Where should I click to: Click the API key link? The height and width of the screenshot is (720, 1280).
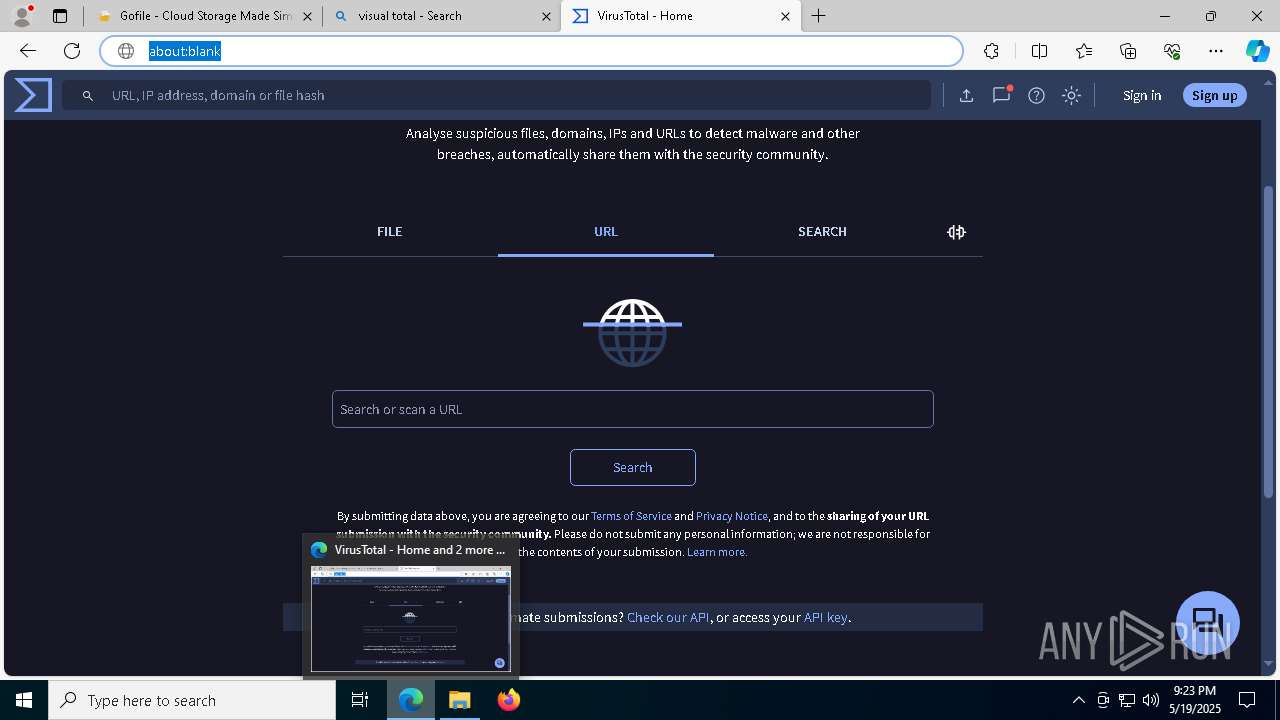(826, 617)
